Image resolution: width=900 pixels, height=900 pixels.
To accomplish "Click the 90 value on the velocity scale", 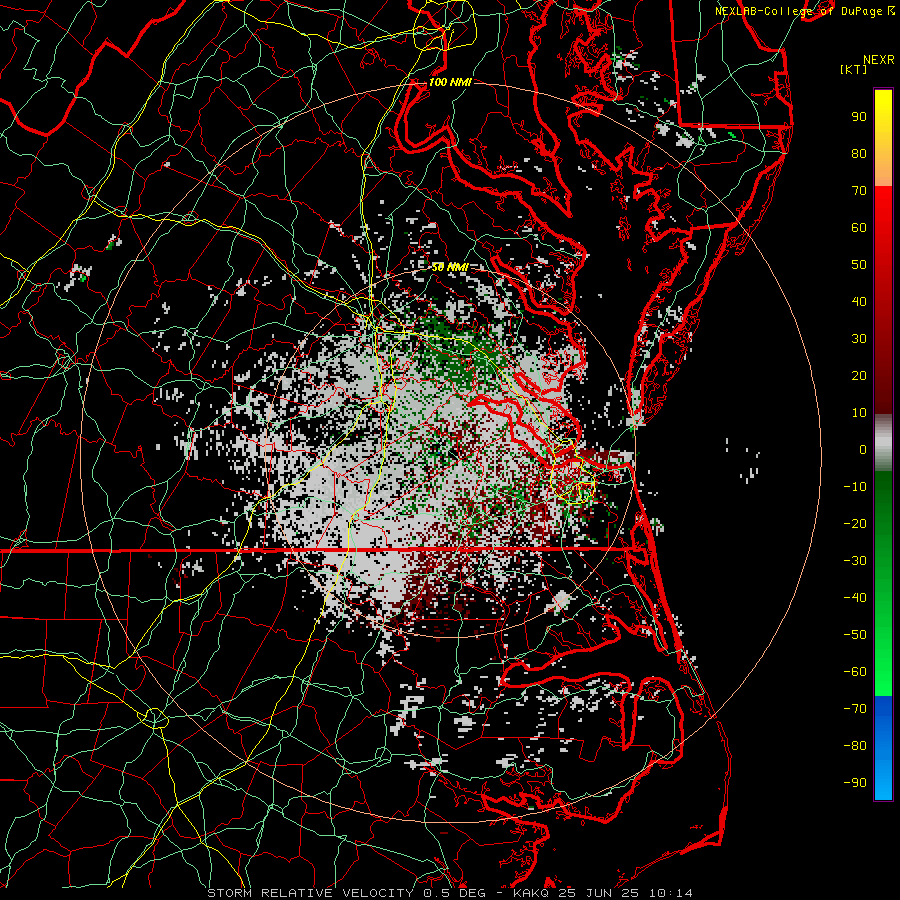I will point(859,117).
